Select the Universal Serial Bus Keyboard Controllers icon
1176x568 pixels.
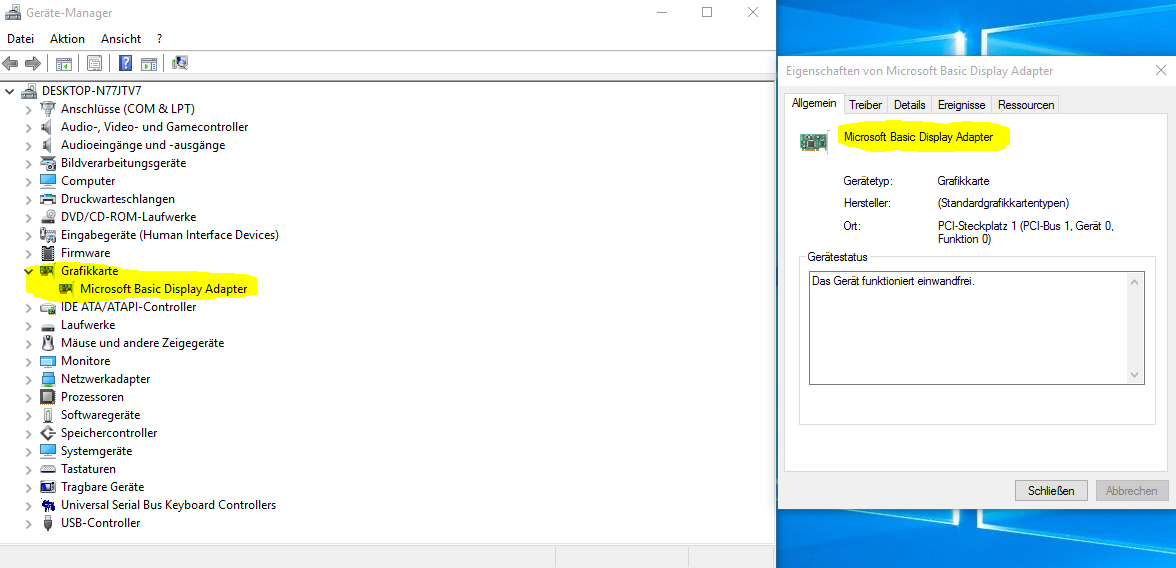point(48,505)
